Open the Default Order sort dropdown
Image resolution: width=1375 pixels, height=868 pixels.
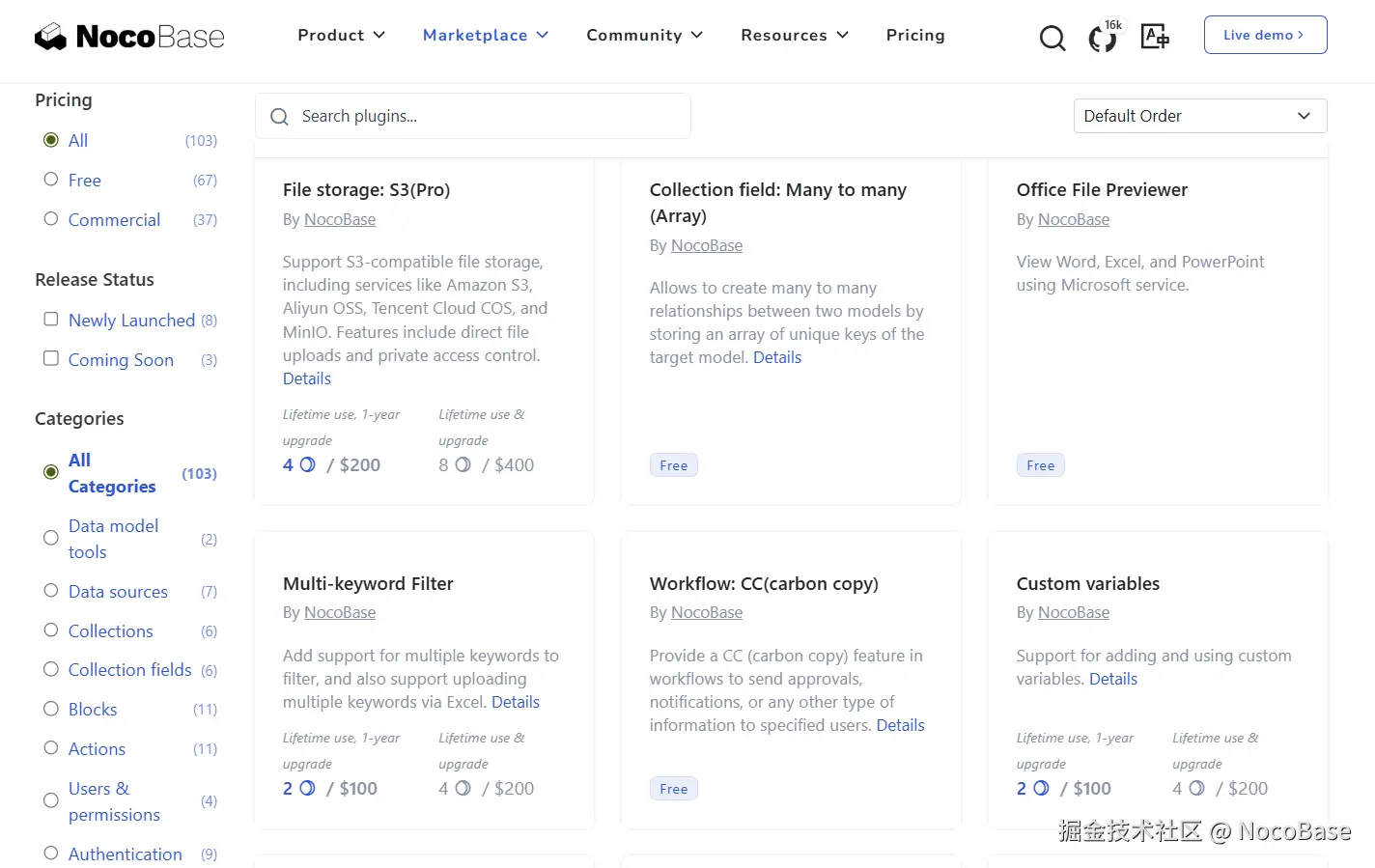1199,116
